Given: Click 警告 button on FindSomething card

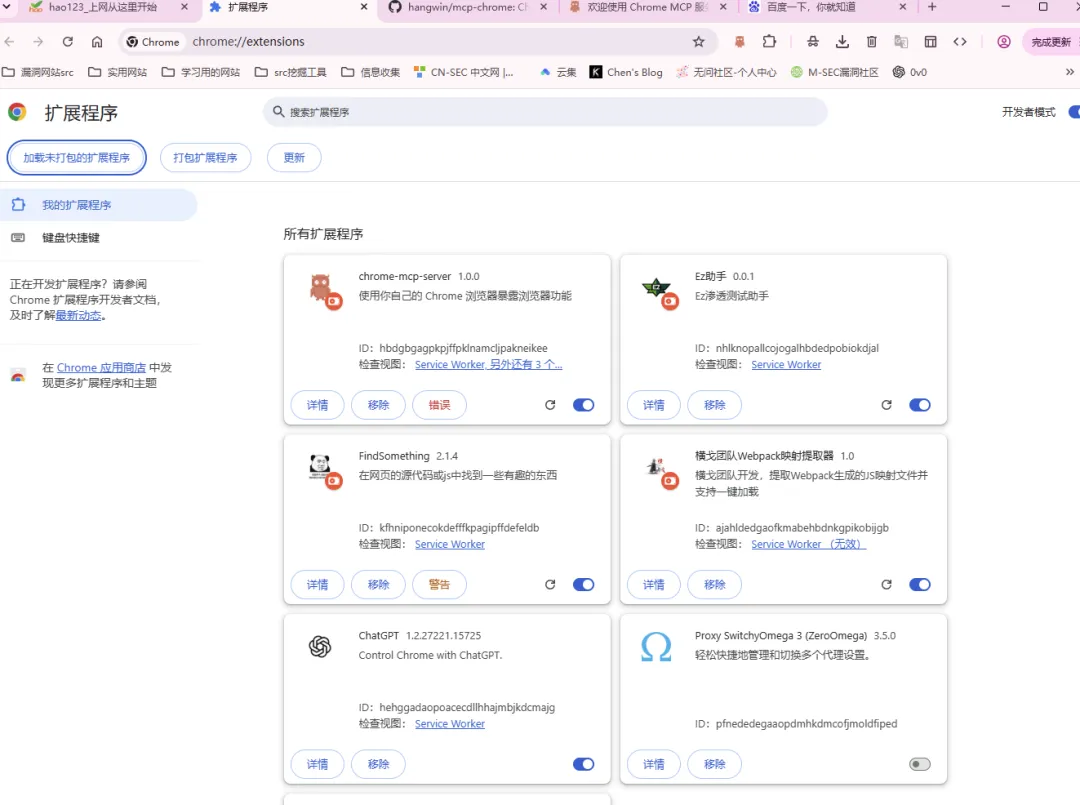Looking at the screenshot, I should (x=439, y=585).
